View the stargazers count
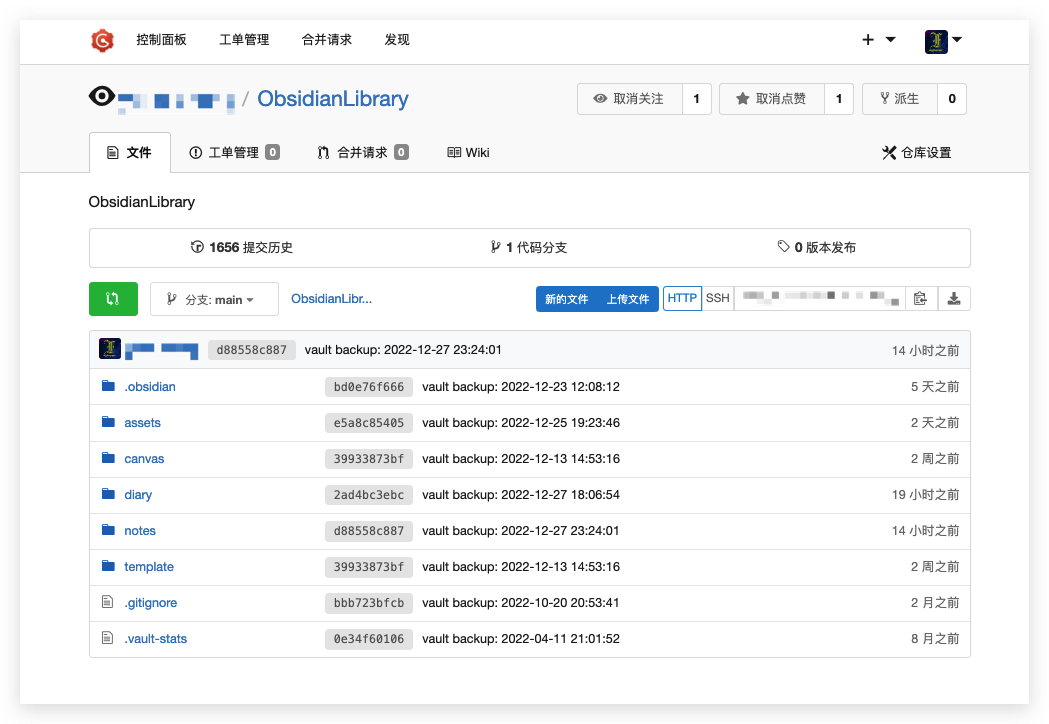Viewport: 1049px width, 724px height. 839,99
